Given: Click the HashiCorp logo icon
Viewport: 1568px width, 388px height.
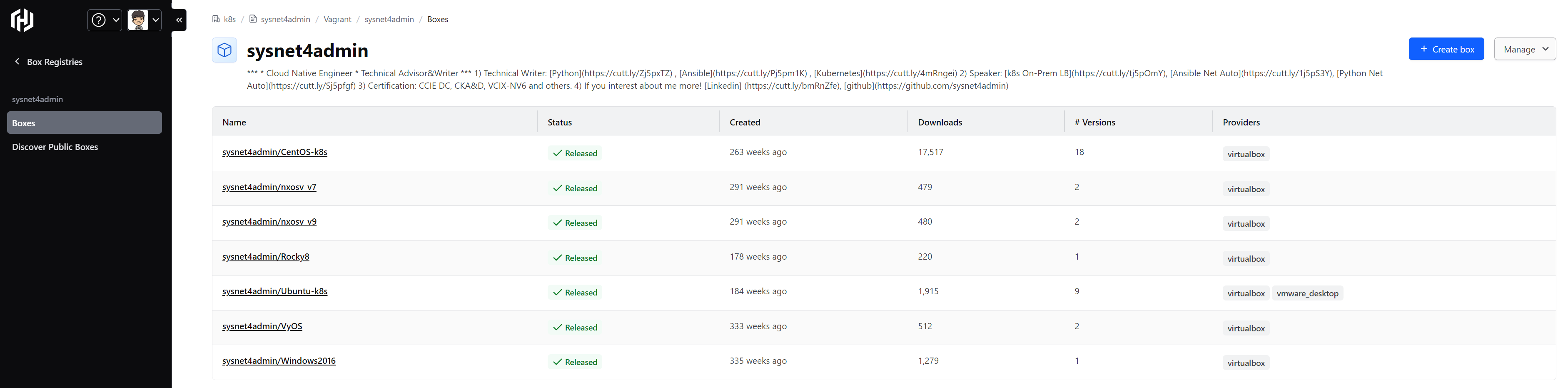Looking at the screenshot, I should (22, 20).
